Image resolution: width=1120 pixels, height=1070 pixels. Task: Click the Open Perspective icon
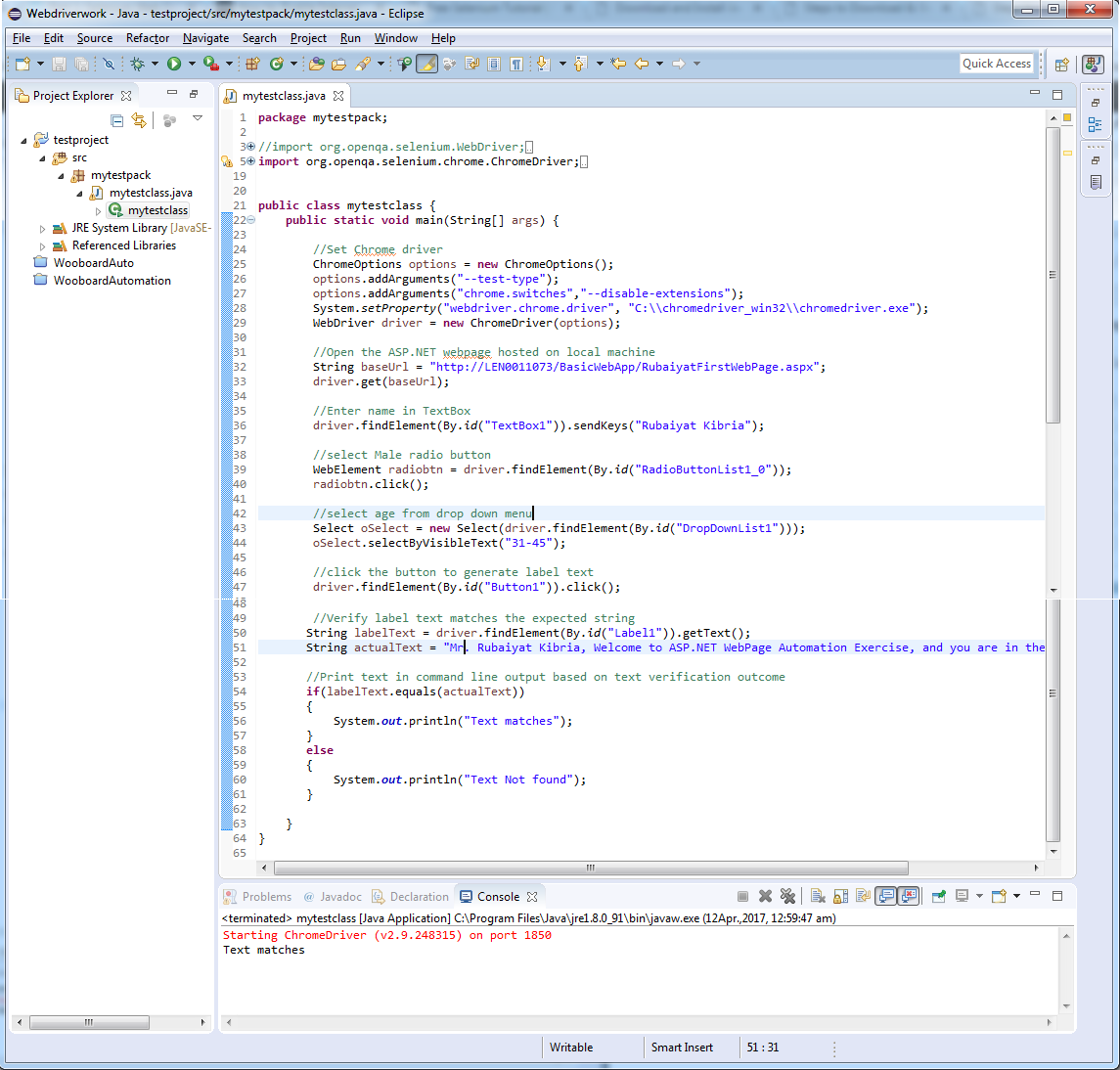1061,65
